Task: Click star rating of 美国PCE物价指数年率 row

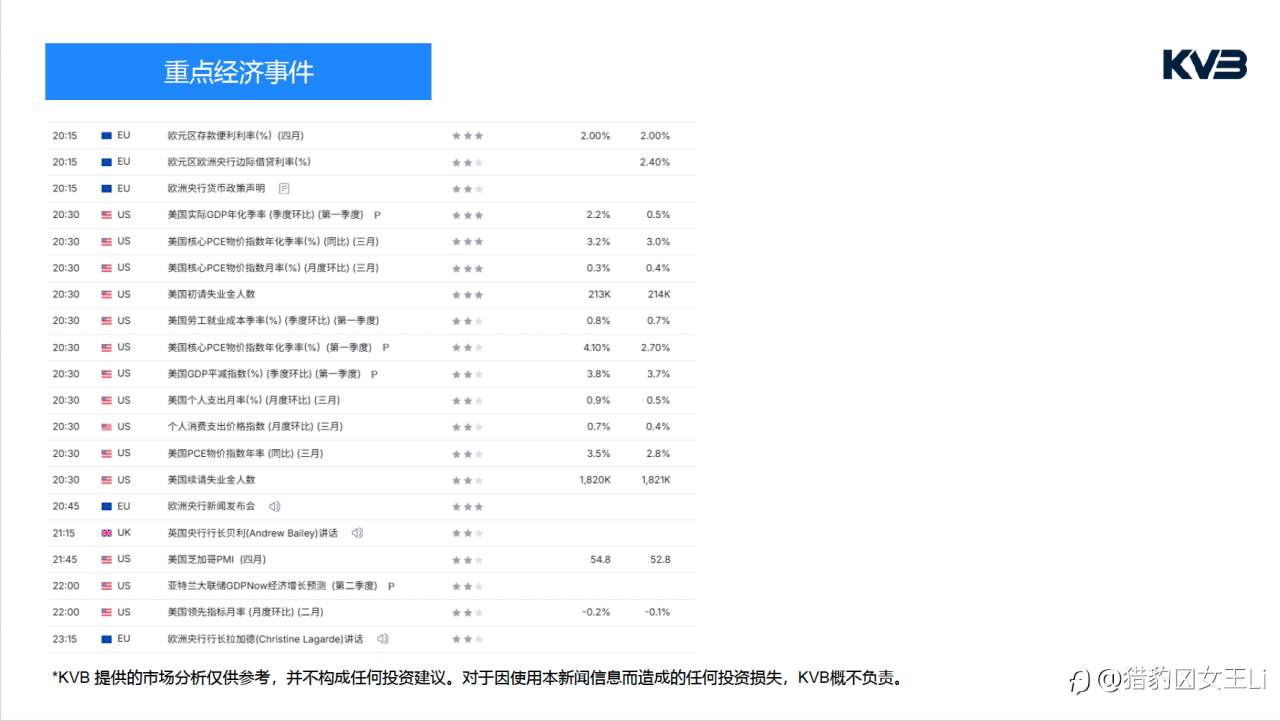Action: [x=467, y=454]
